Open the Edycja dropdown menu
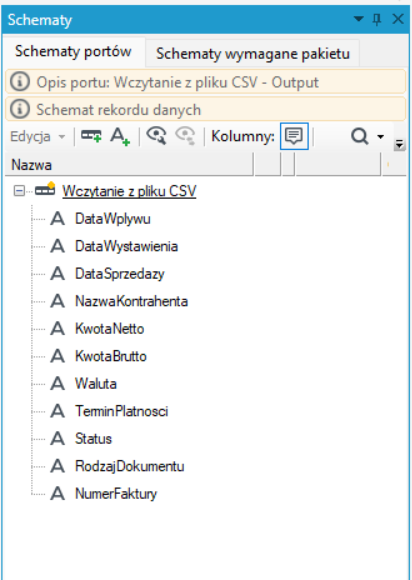This screenshot has width=412, height=580. pyautogui.click(x=37, y=136)
